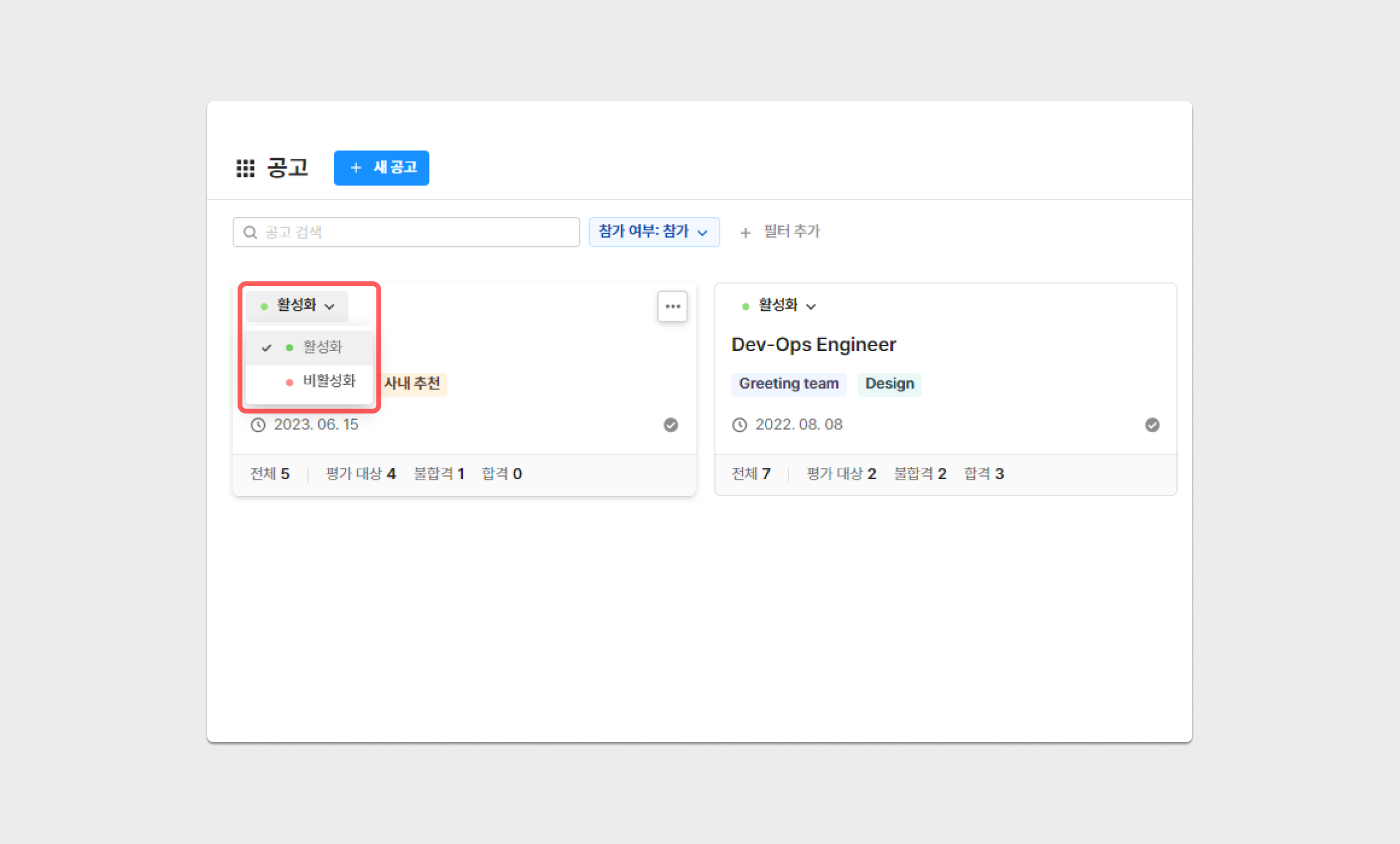Select the checked 활성화 option
The height and width of the screenshot is (844, 1400).
pos(322,347)
